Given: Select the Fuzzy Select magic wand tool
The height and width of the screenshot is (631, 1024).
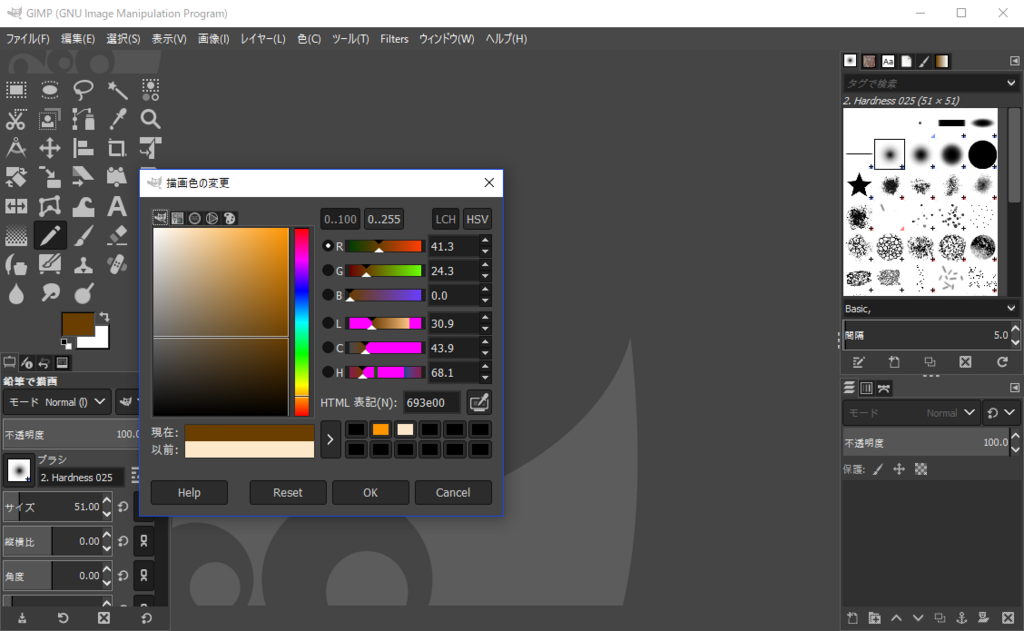Looking at the screenshot, I should 117,89.
